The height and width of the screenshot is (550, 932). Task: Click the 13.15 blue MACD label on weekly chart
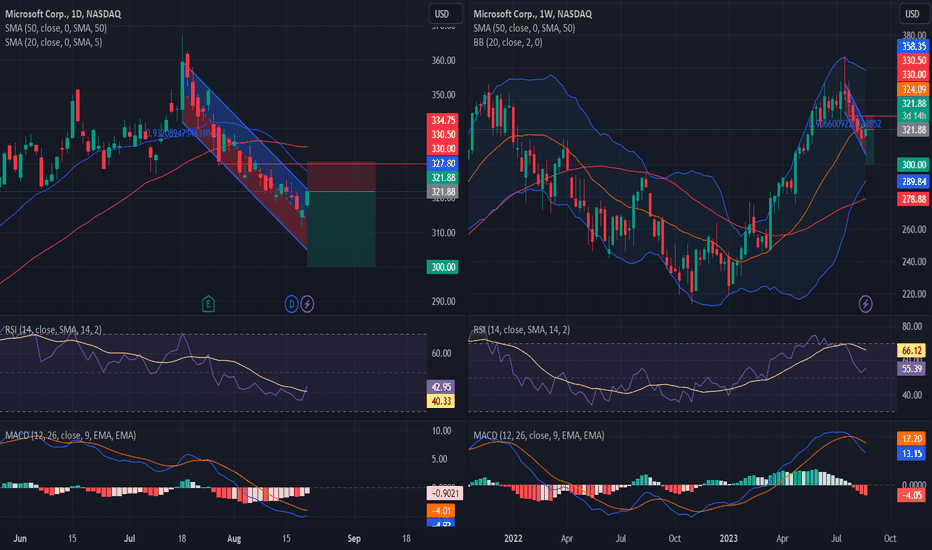coord(911,453)
